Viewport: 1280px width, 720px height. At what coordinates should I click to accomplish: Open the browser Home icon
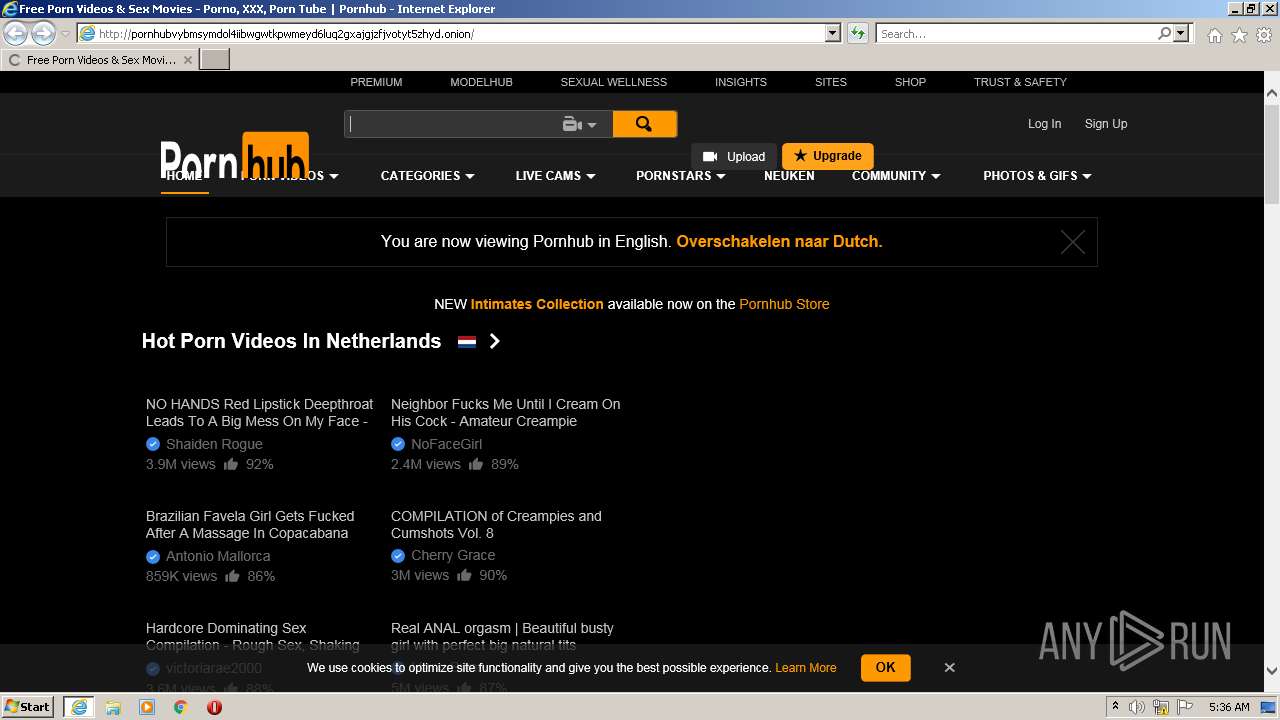[1214, 35]
